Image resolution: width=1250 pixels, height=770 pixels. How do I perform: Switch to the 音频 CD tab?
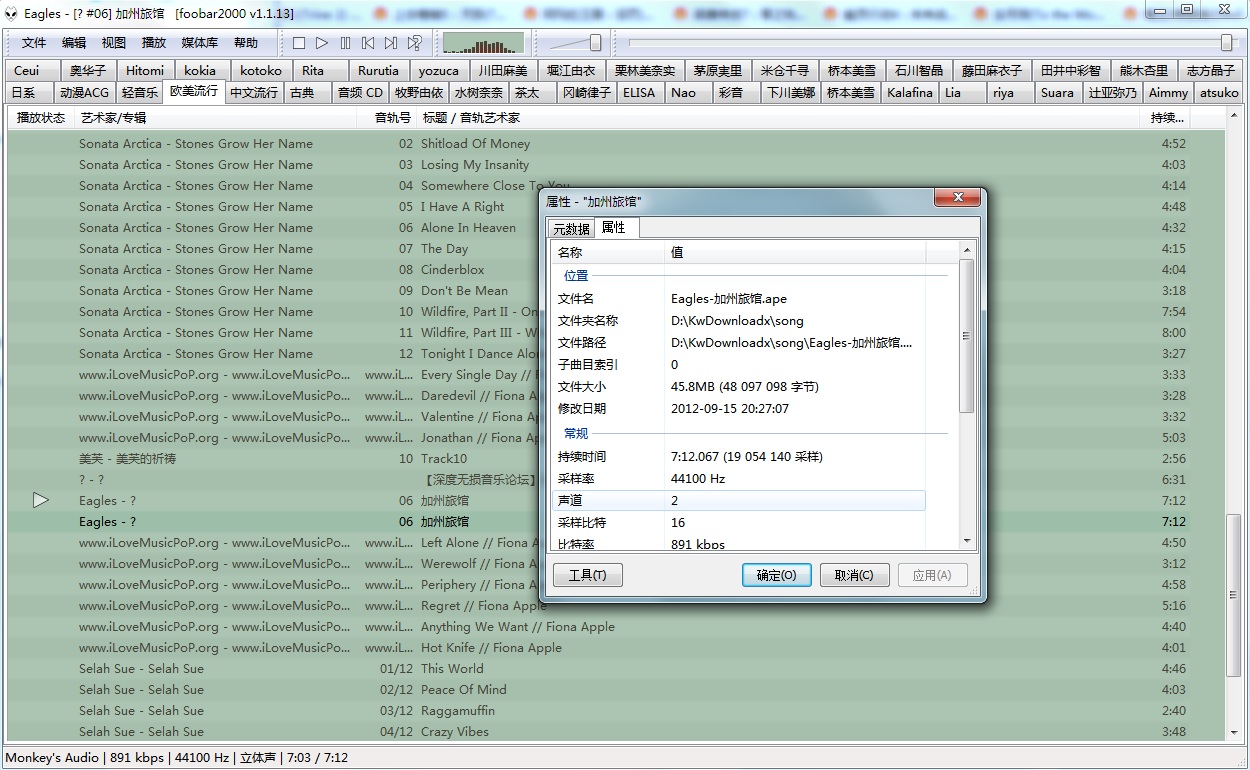pos(360,92)
